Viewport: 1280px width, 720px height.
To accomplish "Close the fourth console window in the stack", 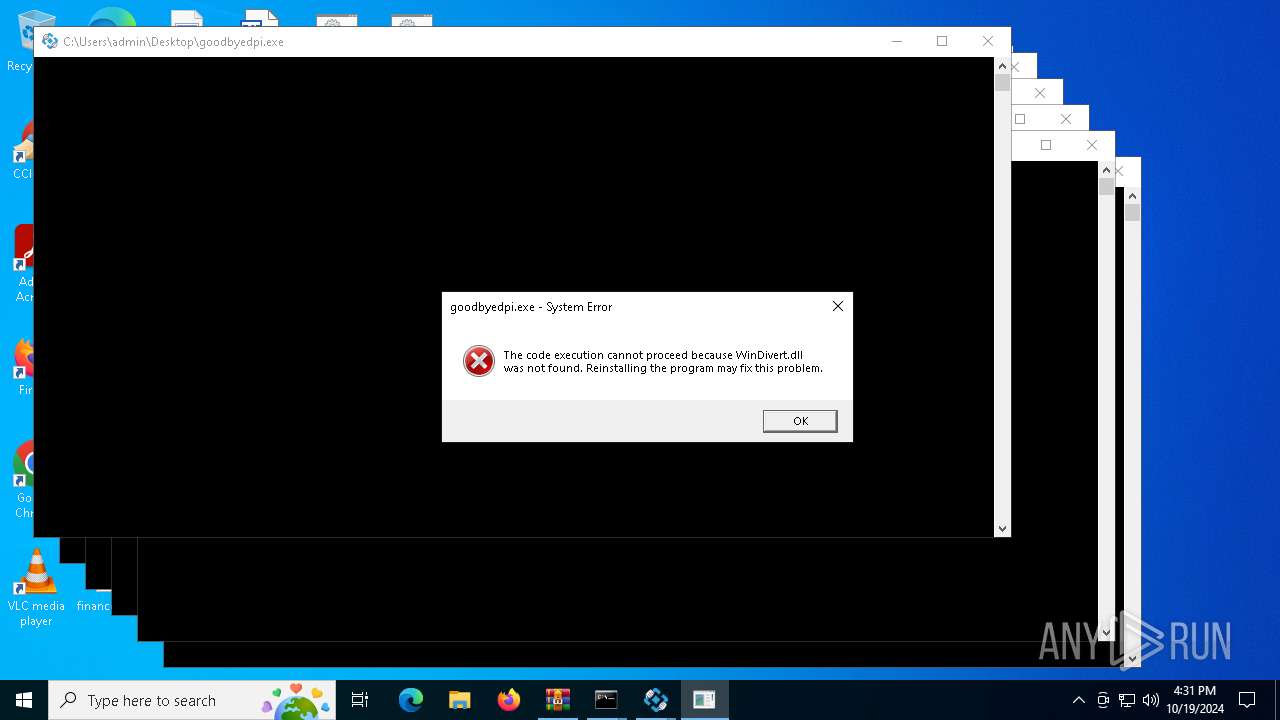I will pos(1066,119).
